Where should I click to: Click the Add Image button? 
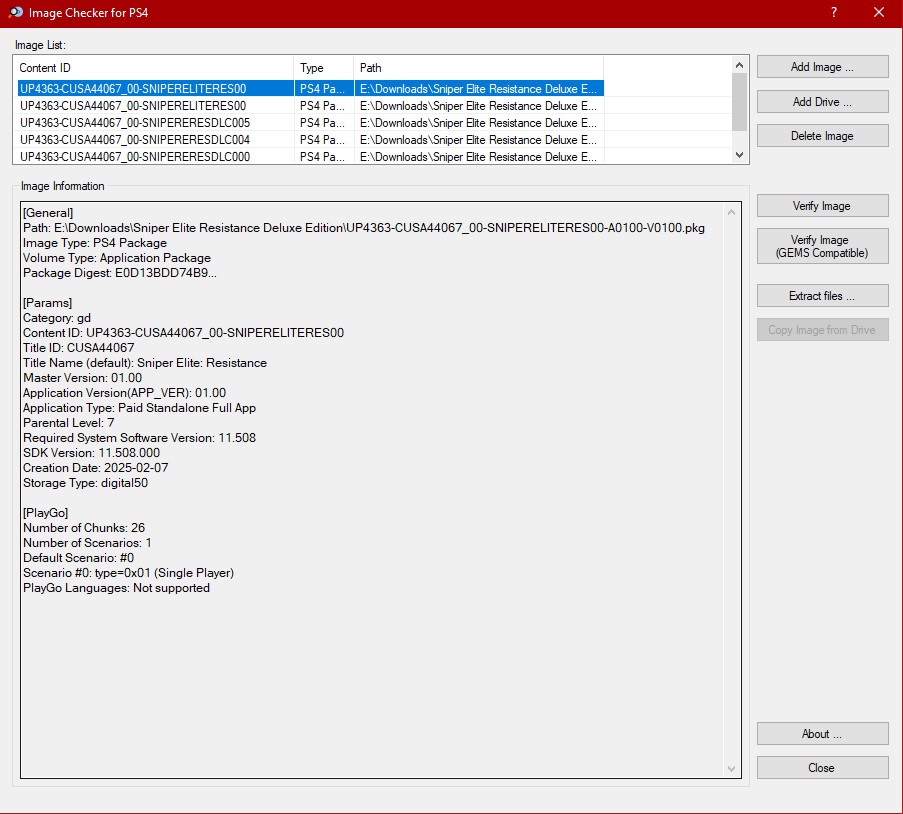[x=822, y=67]
